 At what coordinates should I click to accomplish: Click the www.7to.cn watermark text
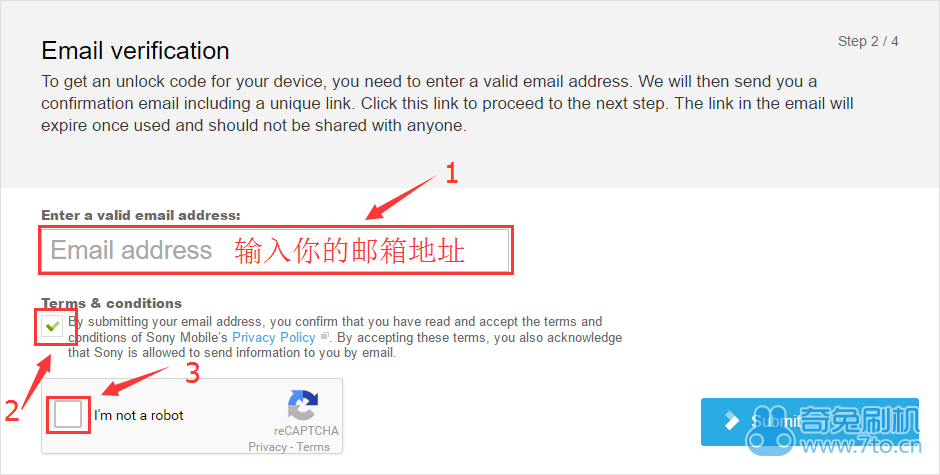861,446
